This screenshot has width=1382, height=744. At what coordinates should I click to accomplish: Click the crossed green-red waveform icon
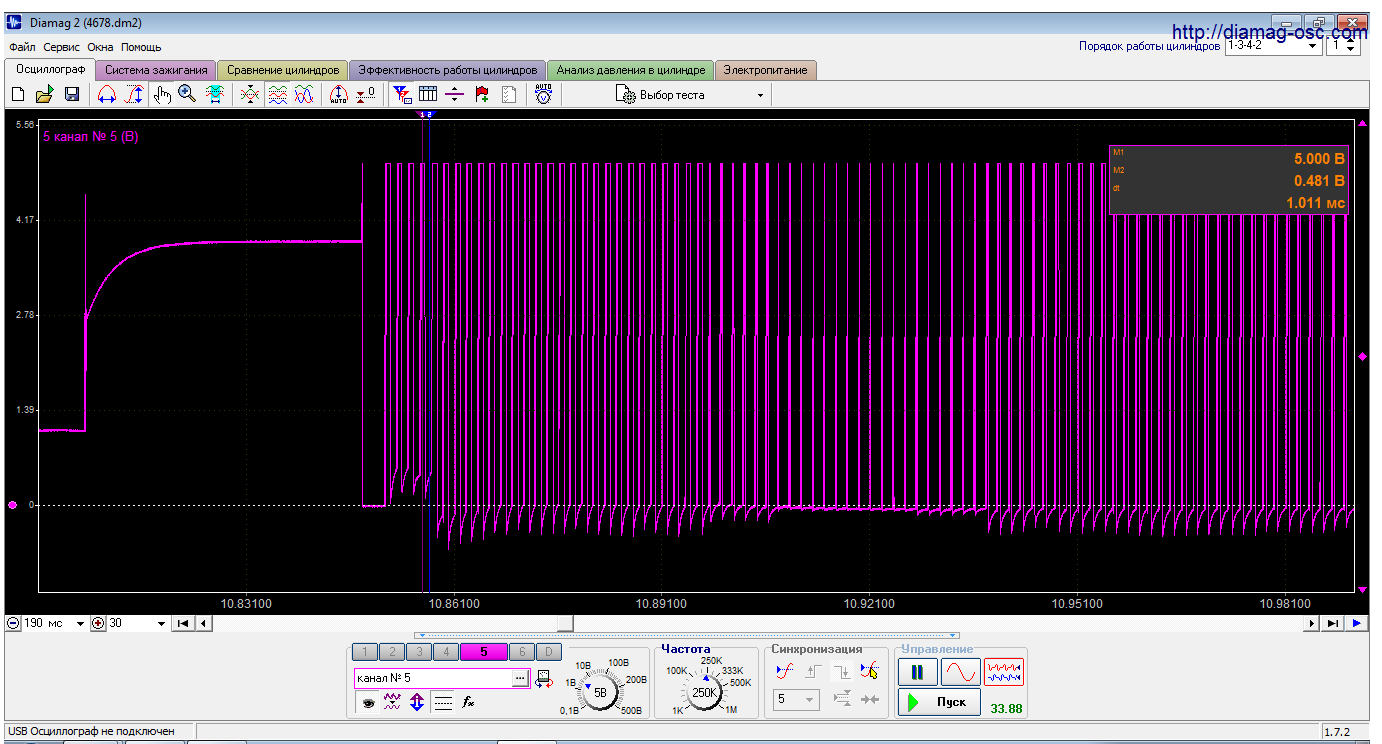pos(251,94)
